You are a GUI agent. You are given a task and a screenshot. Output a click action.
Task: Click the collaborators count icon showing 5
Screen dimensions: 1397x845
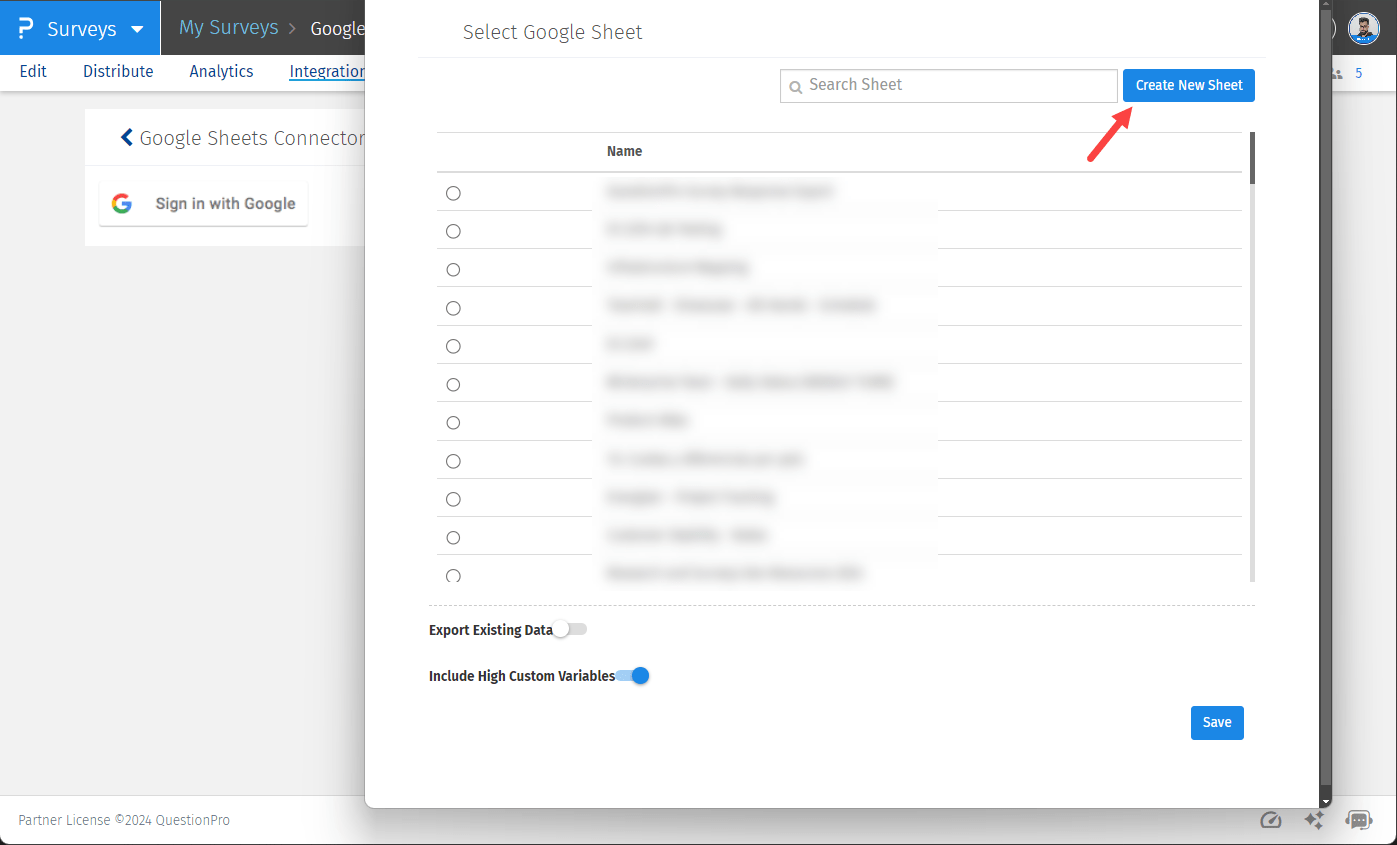pos(1337,74)
